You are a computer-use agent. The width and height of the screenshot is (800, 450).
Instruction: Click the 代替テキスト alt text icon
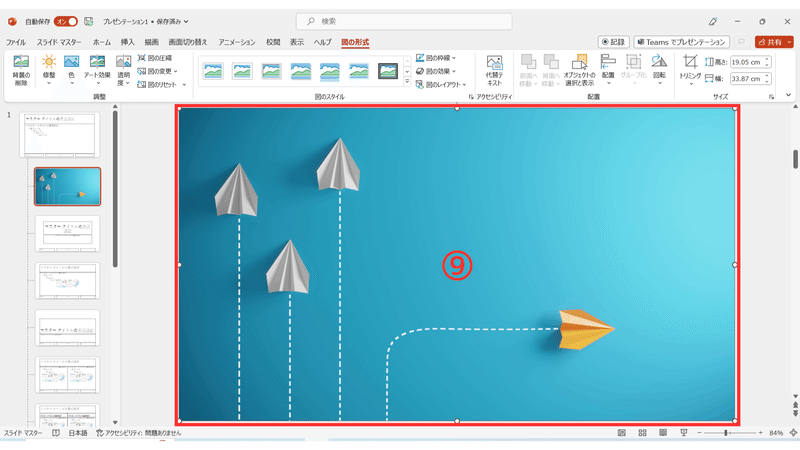coord(494,71)
